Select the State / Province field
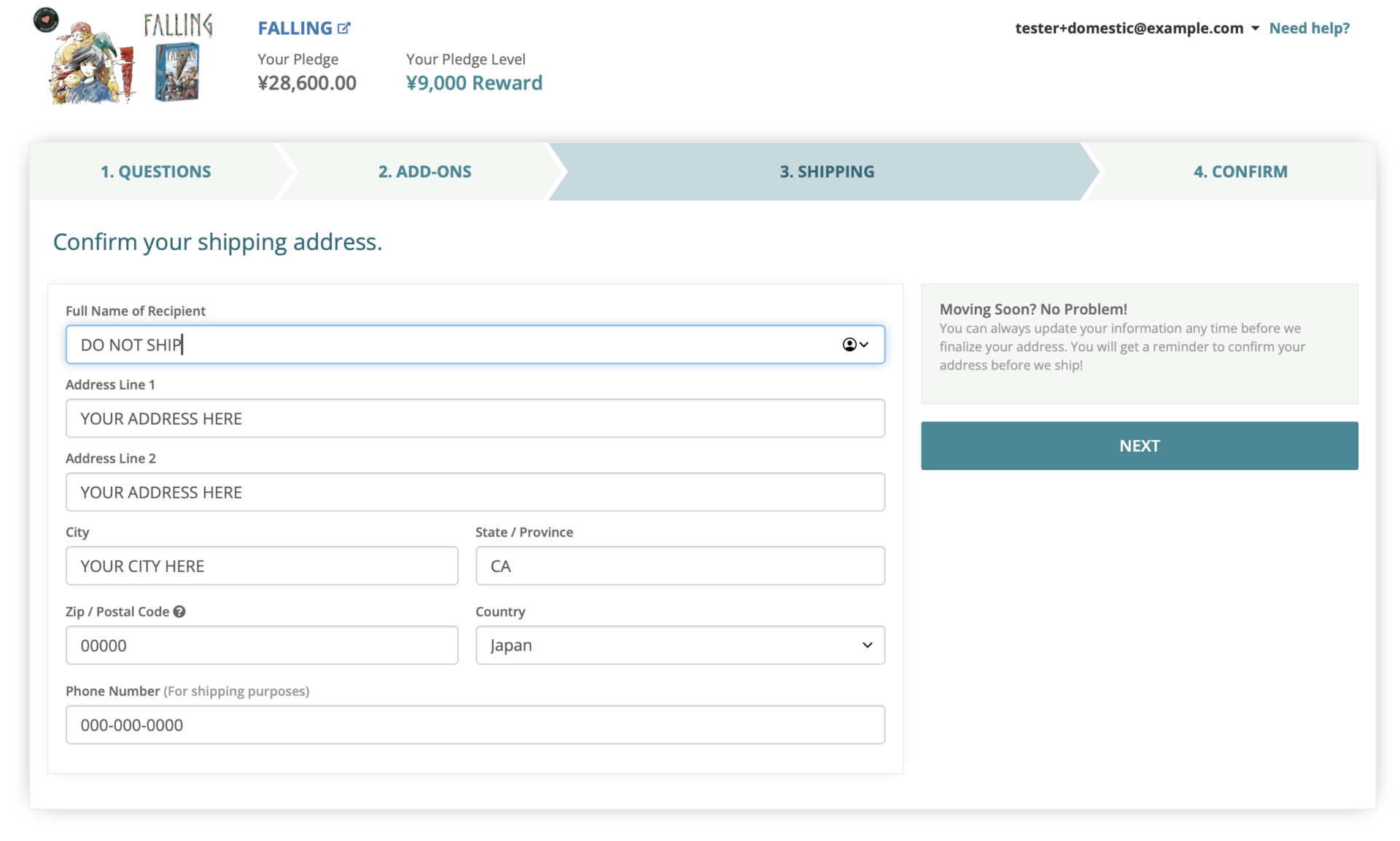Image resolution: width=1400 pixels, height=841 pixels. point(680,566)
